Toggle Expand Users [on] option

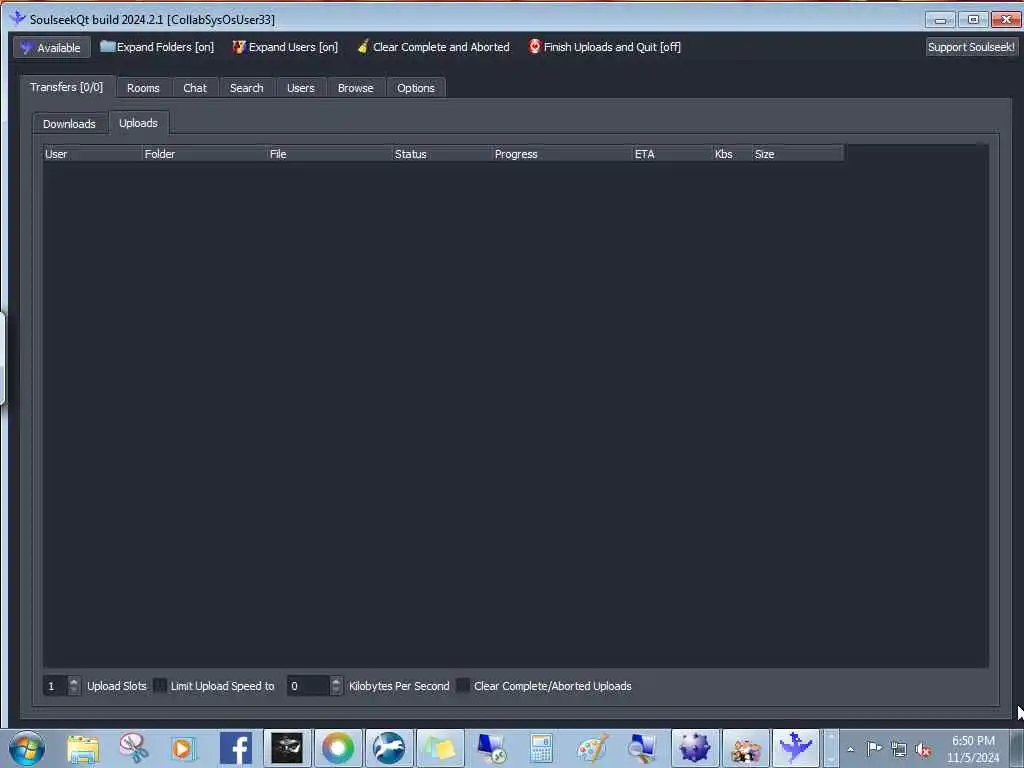[x=285, y=47]
